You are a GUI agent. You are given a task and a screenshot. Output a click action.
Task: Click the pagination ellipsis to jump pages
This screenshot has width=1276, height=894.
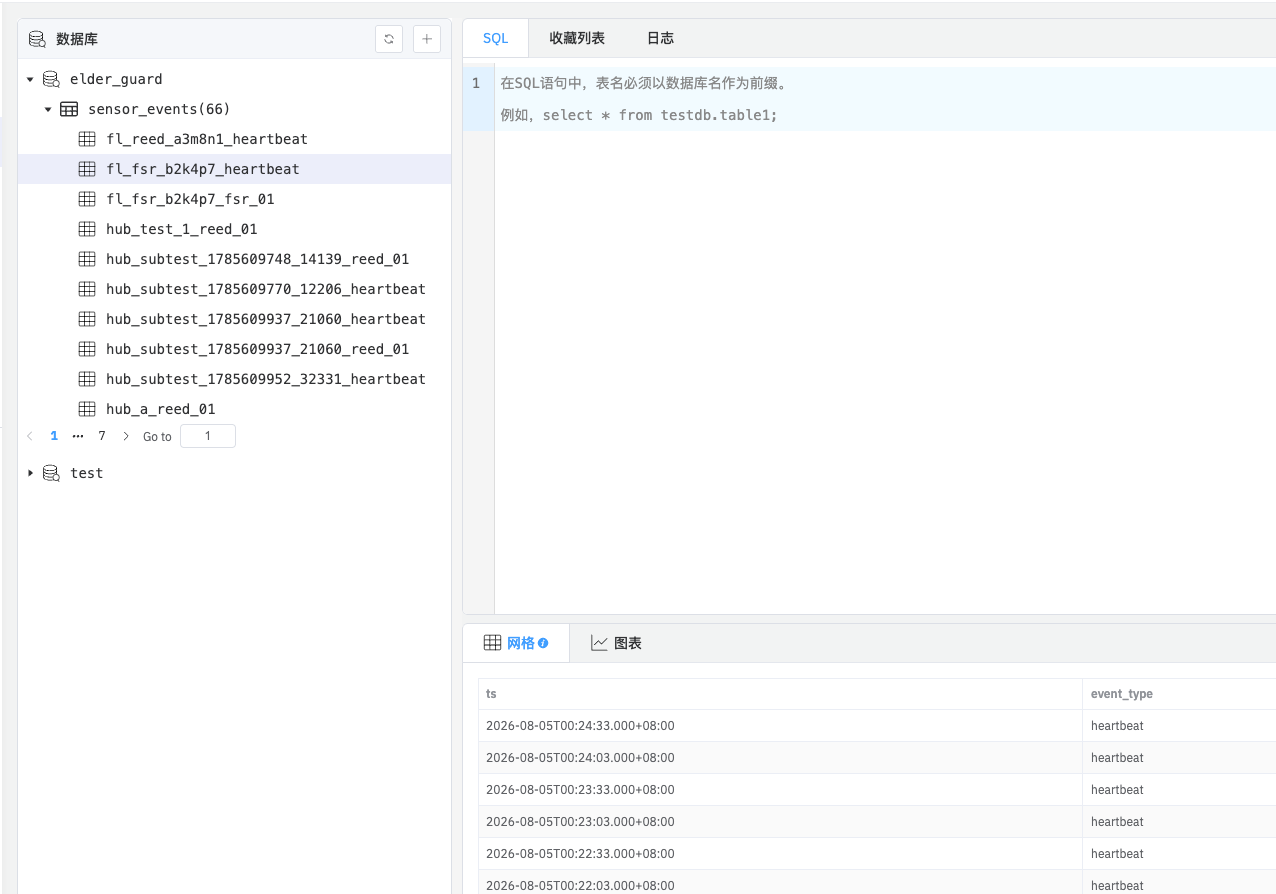click(78, 436)
